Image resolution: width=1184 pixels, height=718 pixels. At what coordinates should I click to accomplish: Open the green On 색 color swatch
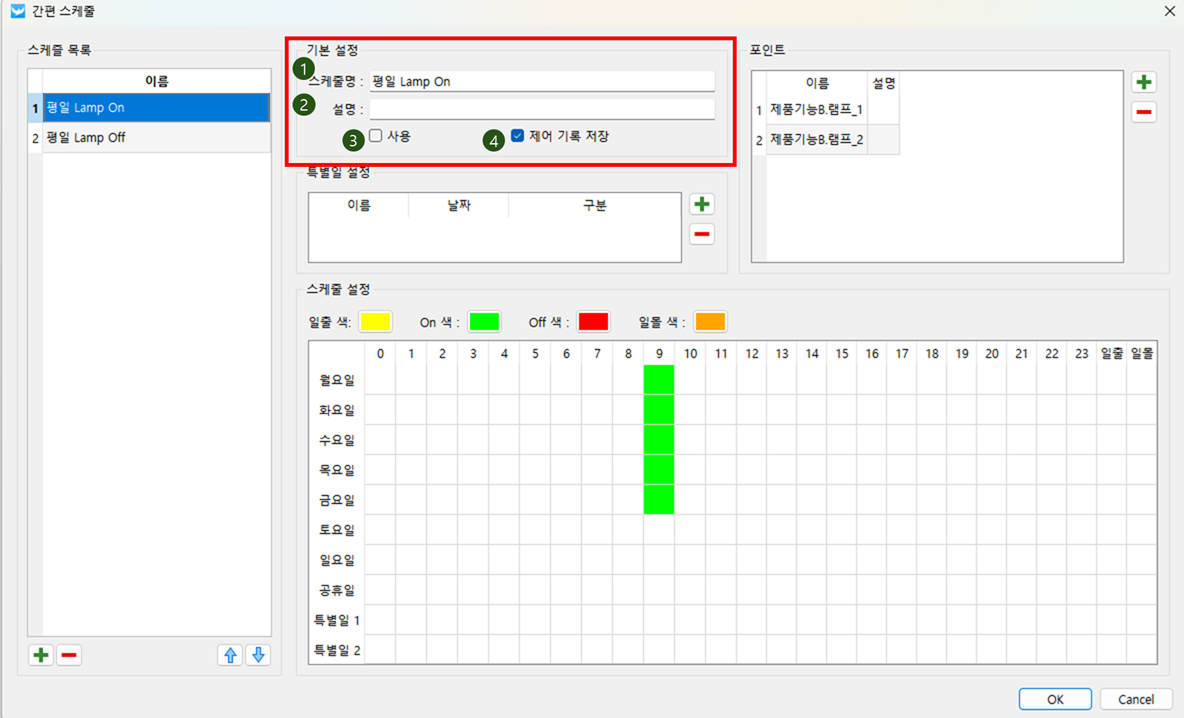pos(484,322)
